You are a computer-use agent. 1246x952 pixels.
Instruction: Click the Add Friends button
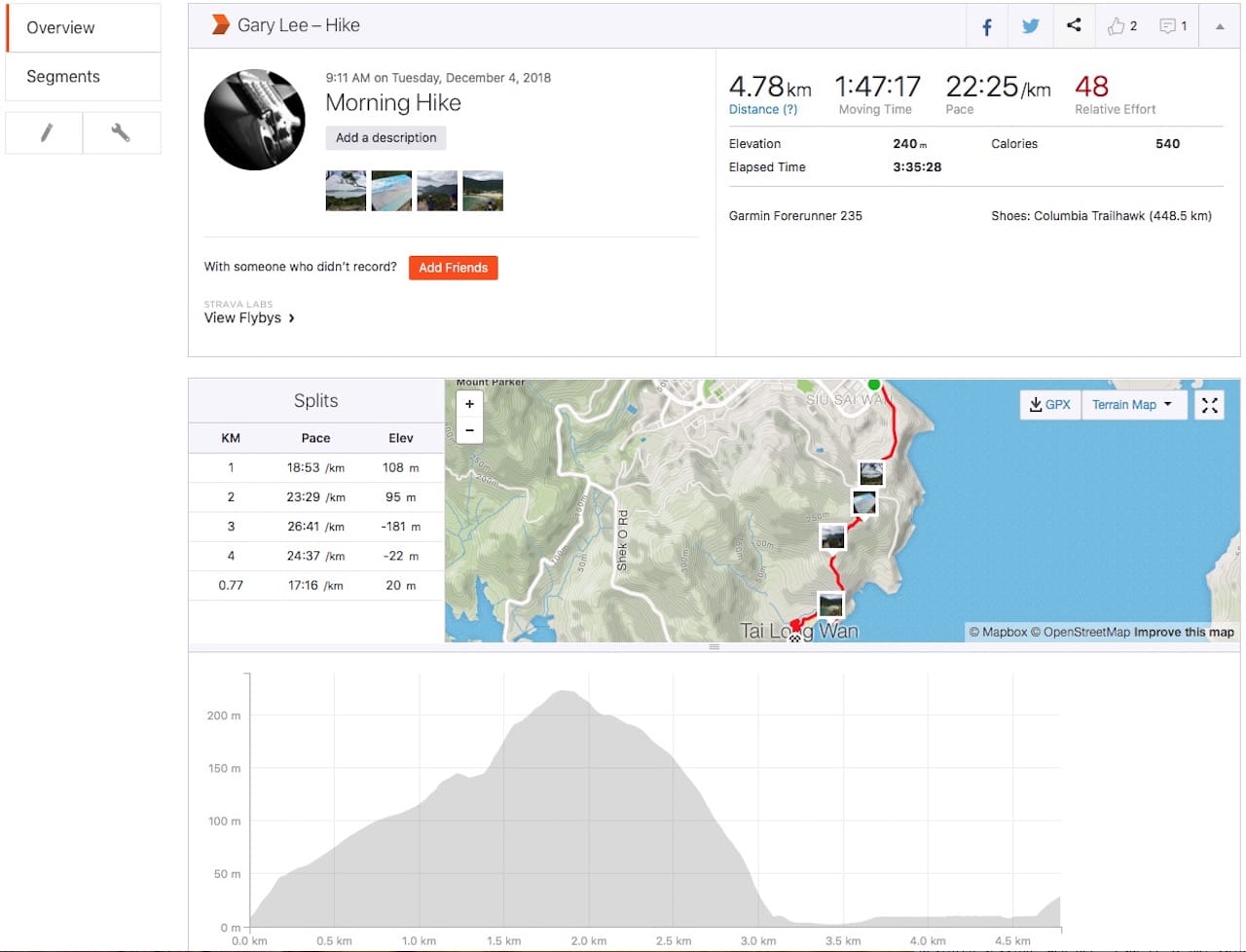tap(453, 267)
